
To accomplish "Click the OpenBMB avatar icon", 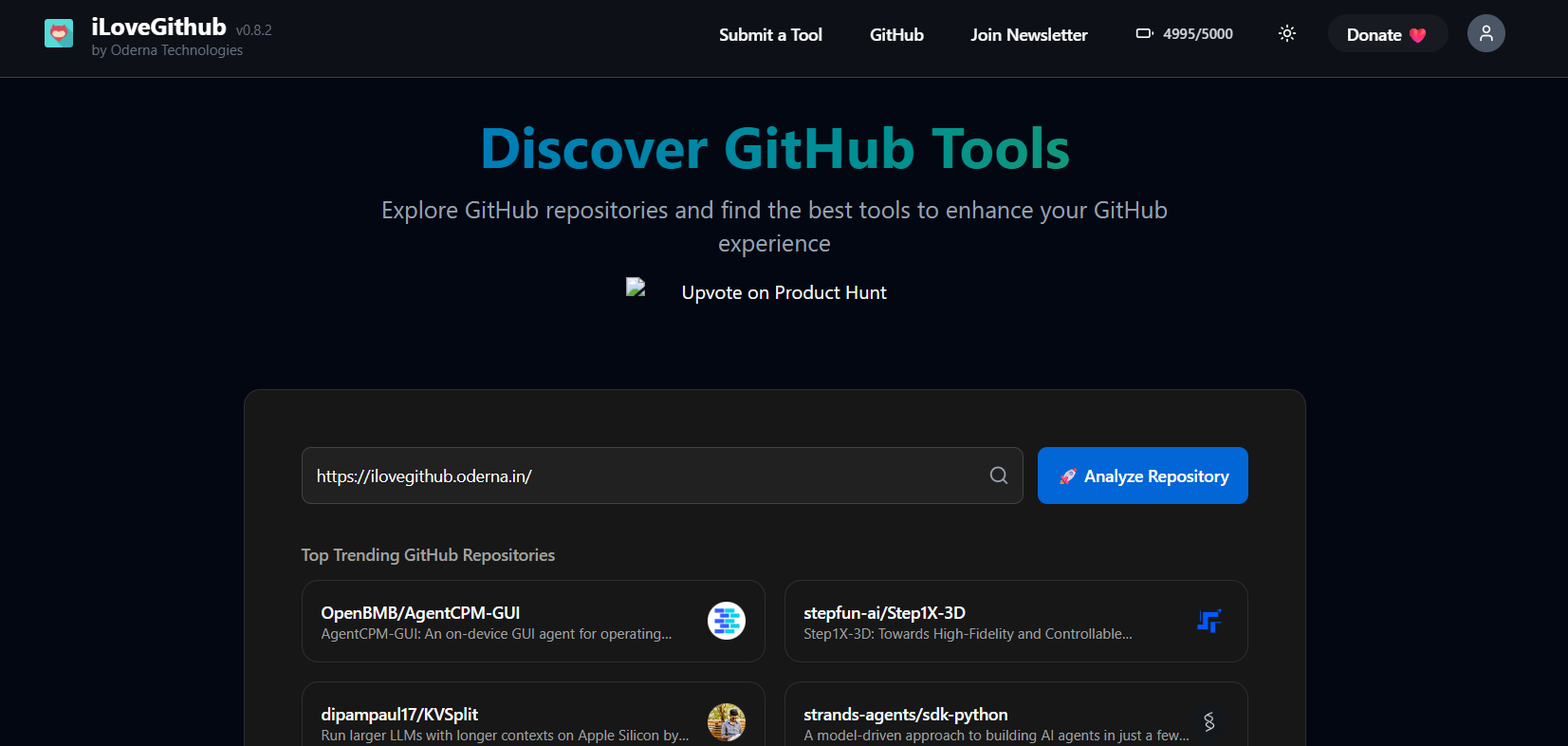I will (x=727, y=621).
